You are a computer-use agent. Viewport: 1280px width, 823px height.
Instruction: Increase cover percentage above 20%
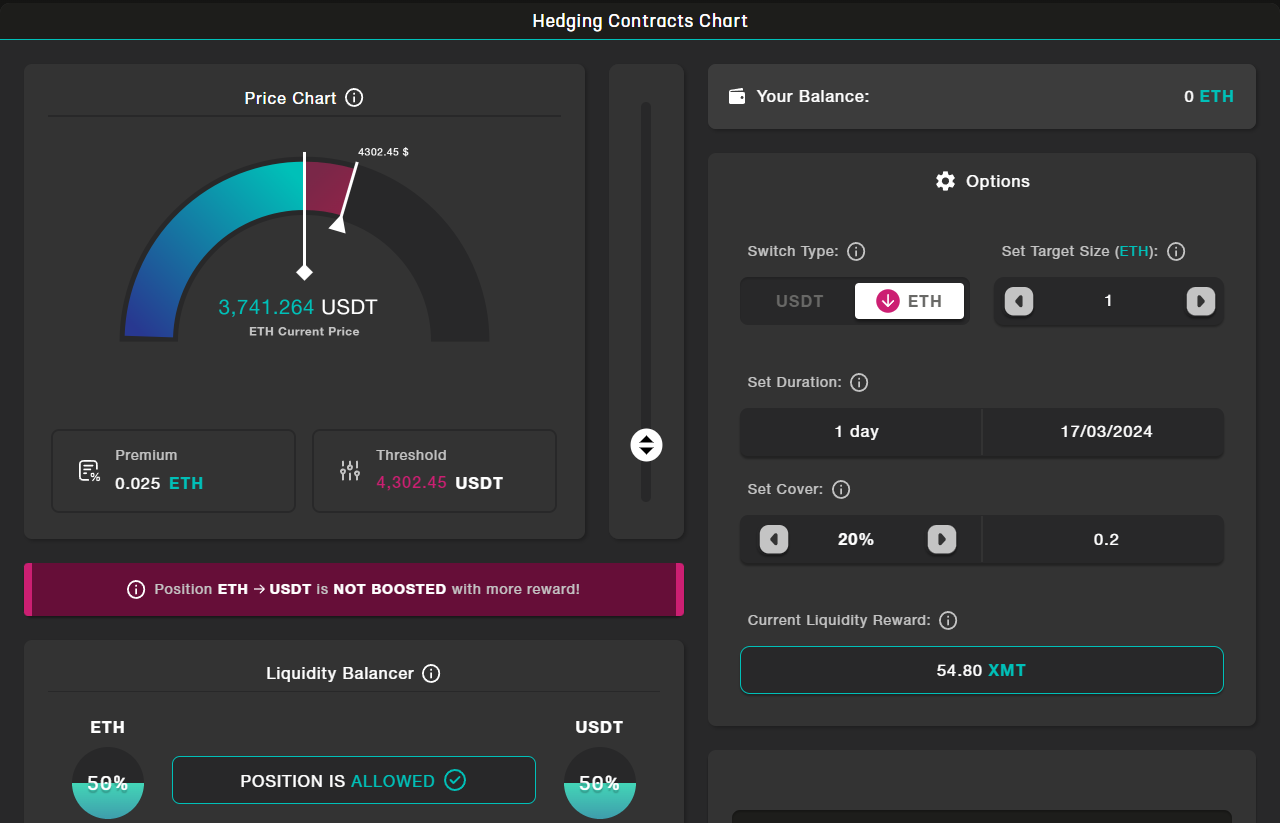pyautogui.click(x=941, y=540)
